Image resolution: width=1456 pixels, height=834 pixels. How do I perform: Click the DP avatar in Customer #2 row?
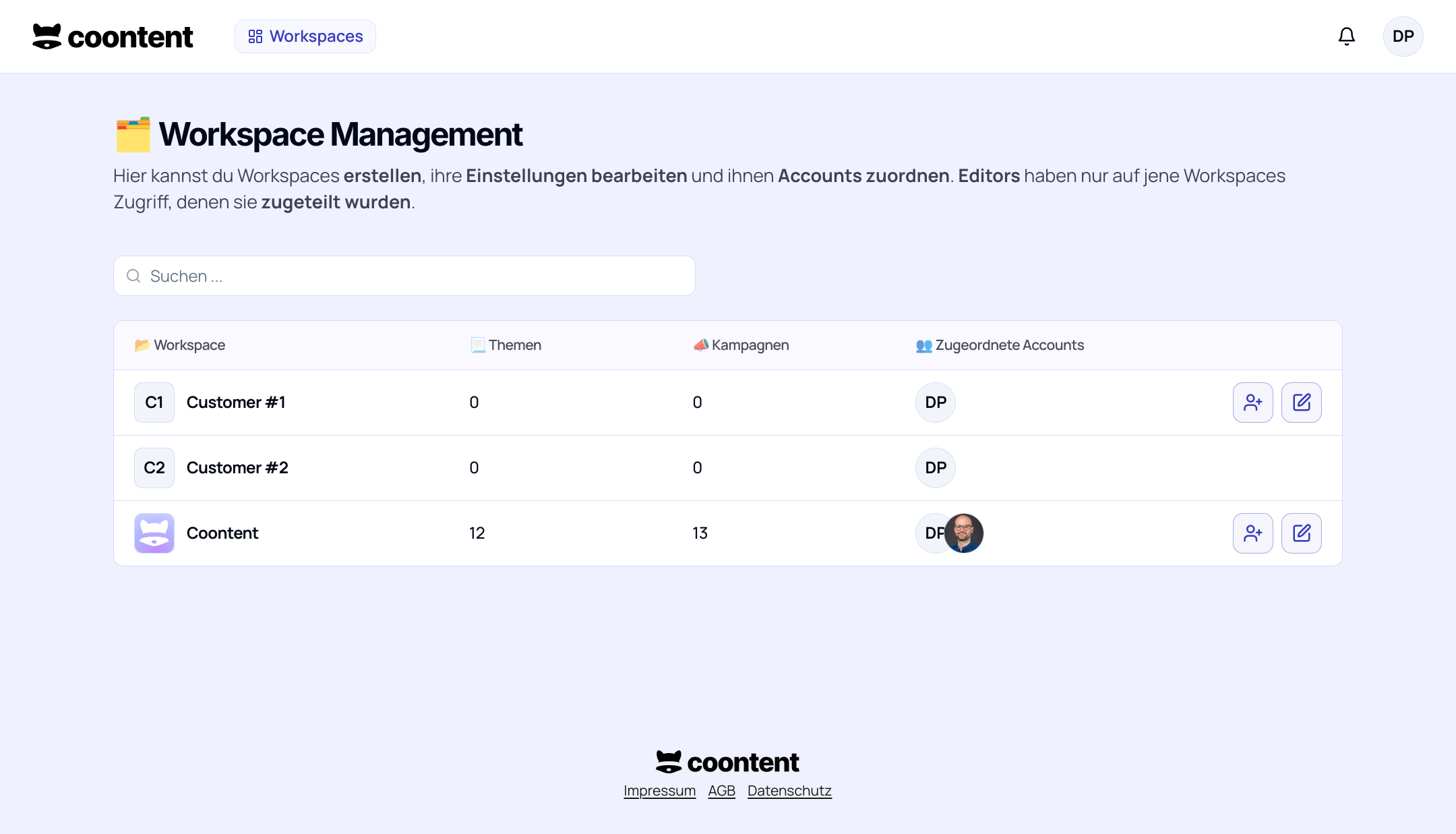[936, 468]
